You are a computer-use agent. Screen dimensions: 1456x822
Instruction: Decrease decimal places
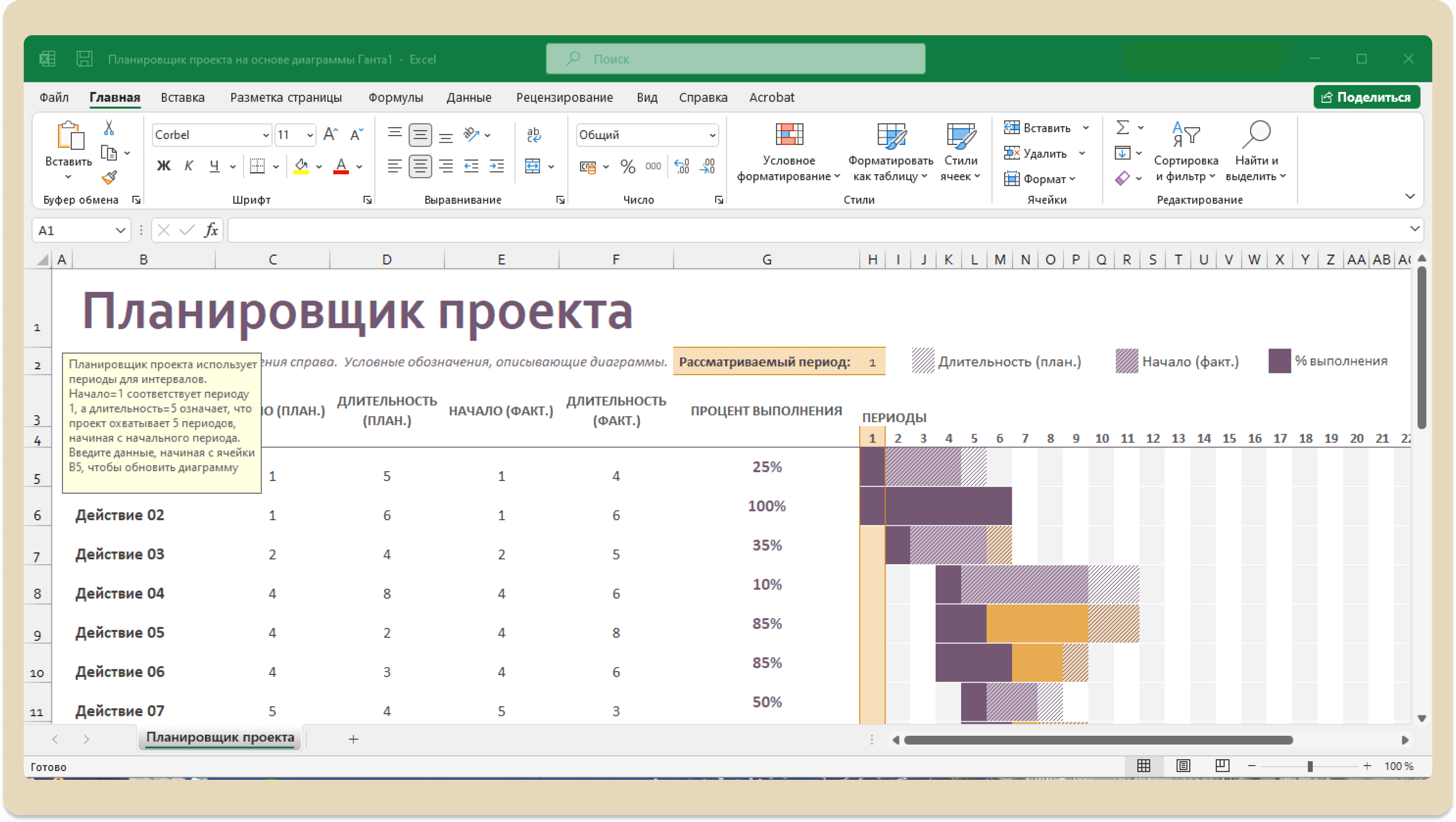pos(708,166)
